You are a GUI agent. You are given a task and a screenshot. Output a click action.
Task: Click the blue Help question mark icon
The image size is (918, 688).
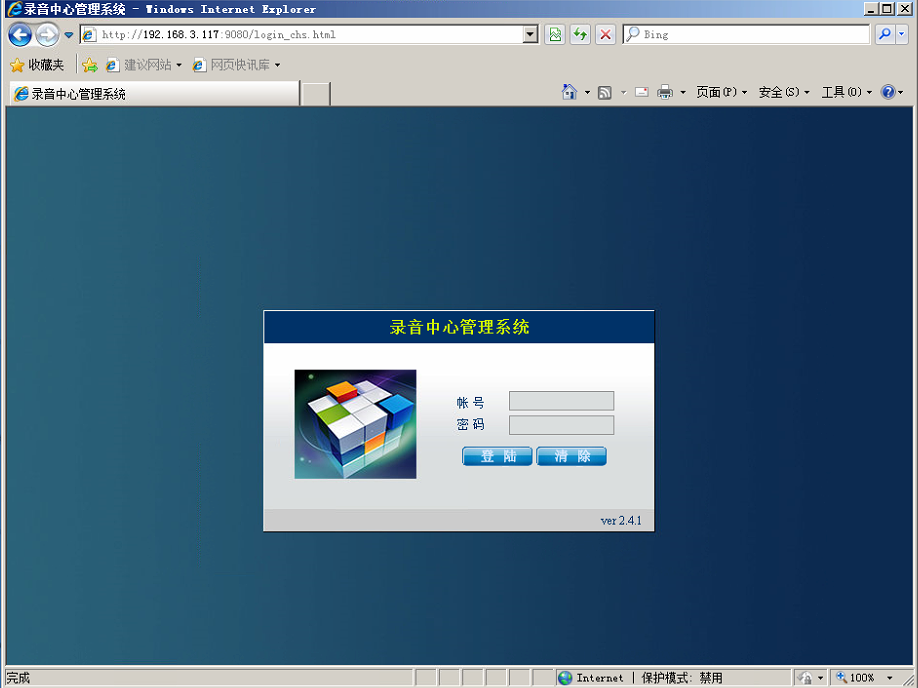888,92
